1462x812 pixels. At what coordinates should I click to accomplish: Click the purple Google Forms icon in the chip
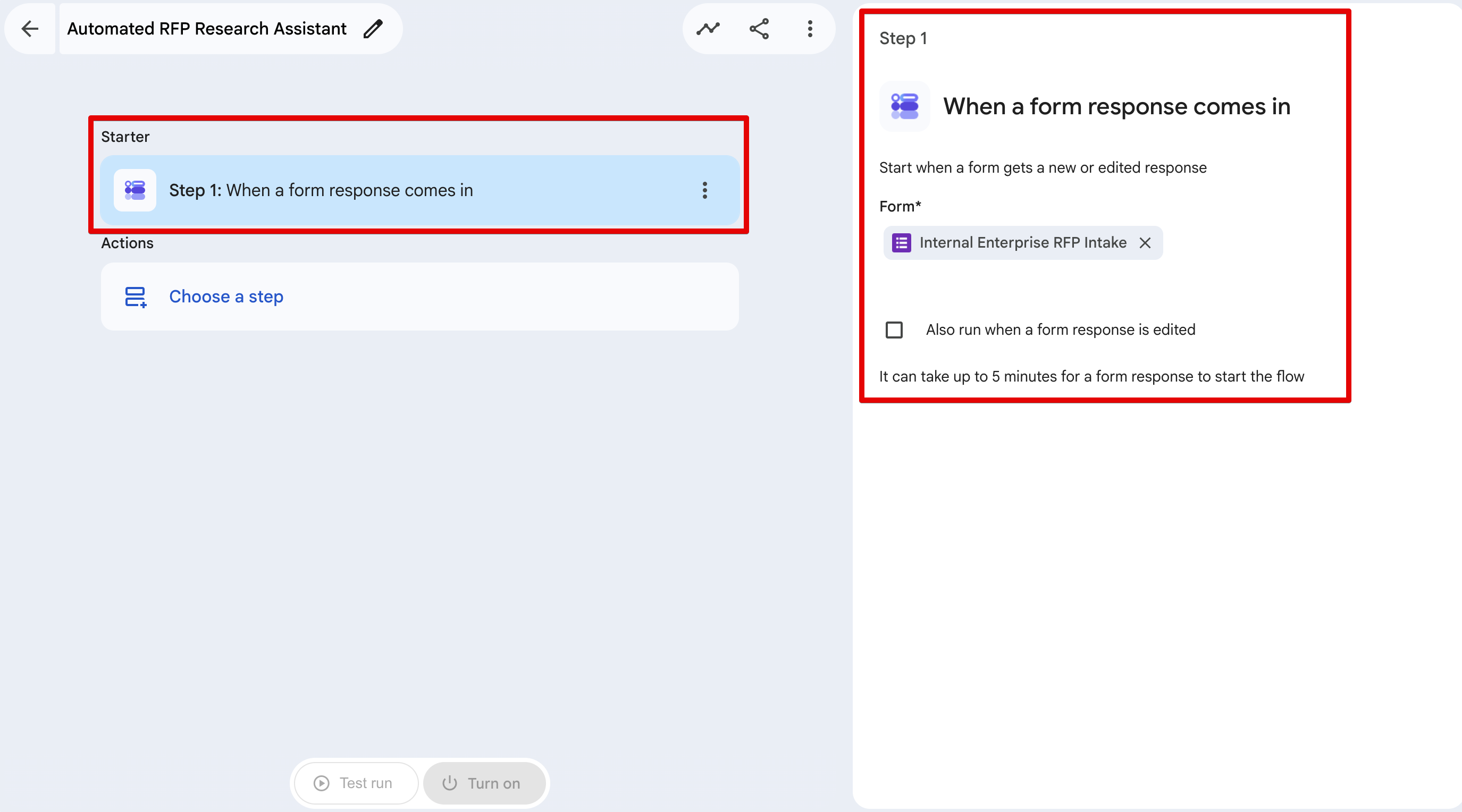coord(901,243)
